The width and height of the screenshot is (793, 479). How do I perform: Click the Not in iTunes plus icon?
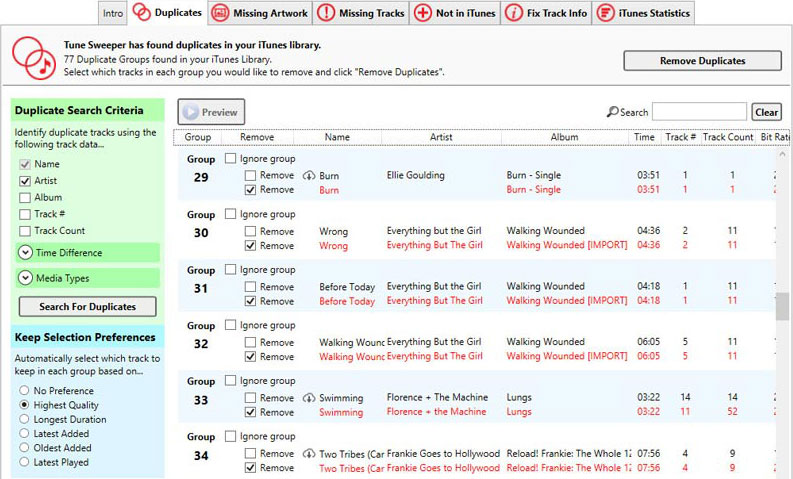coord(423,13)
